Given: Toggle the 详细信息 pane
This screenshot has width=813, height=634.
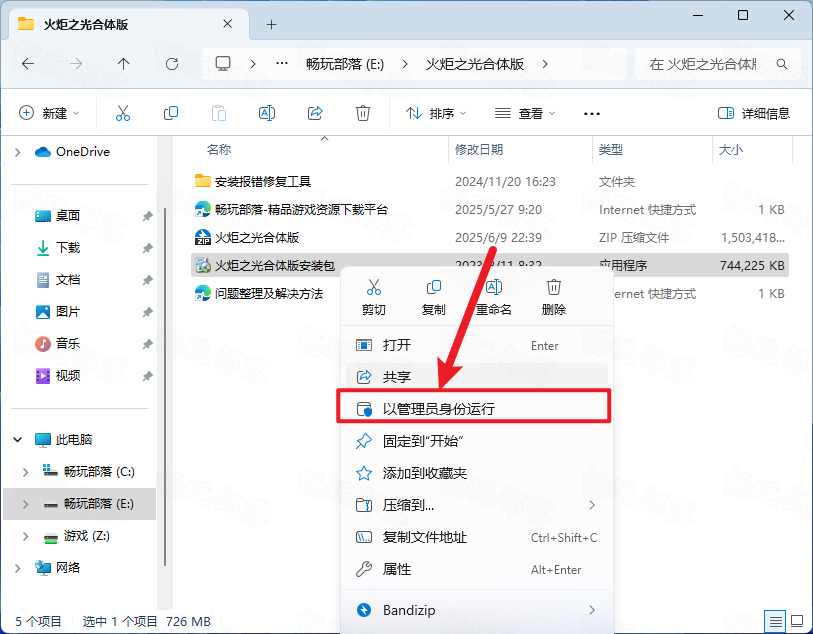Looking at the screenshot, I should [753, 113].
